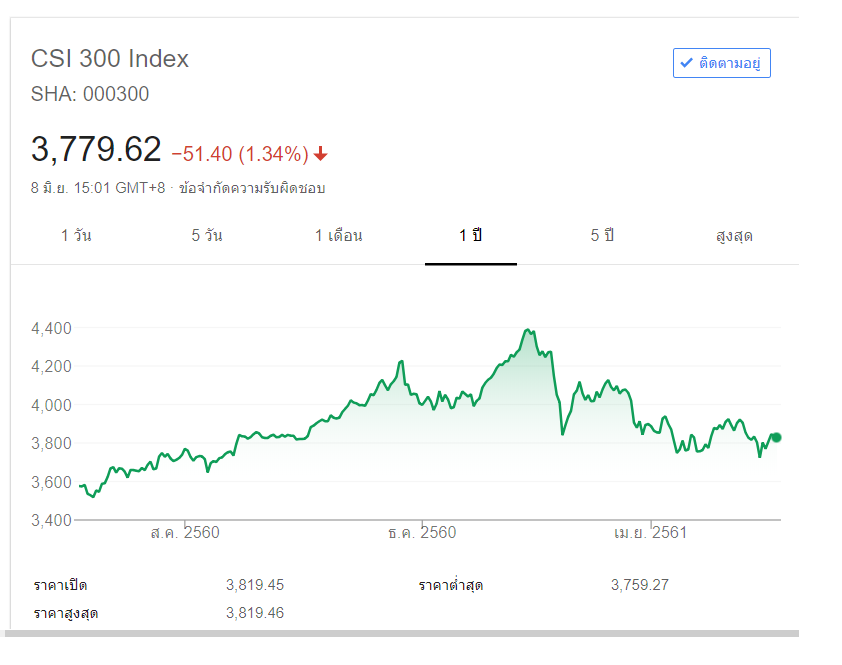The height and width of the screenshot is (665, 842).
Task: Click the ราคาเปิด value 3,819.45
Action: click(255, 585)
